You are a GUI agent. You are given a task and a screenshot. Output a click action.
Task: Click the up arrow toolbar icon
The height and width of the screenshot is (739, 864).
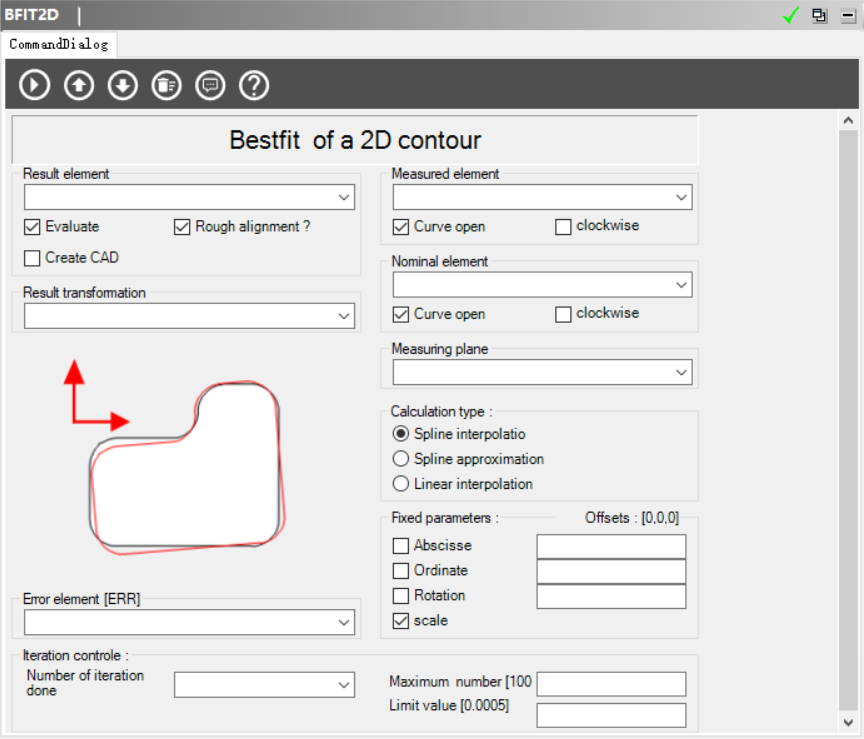pos(79,85)
